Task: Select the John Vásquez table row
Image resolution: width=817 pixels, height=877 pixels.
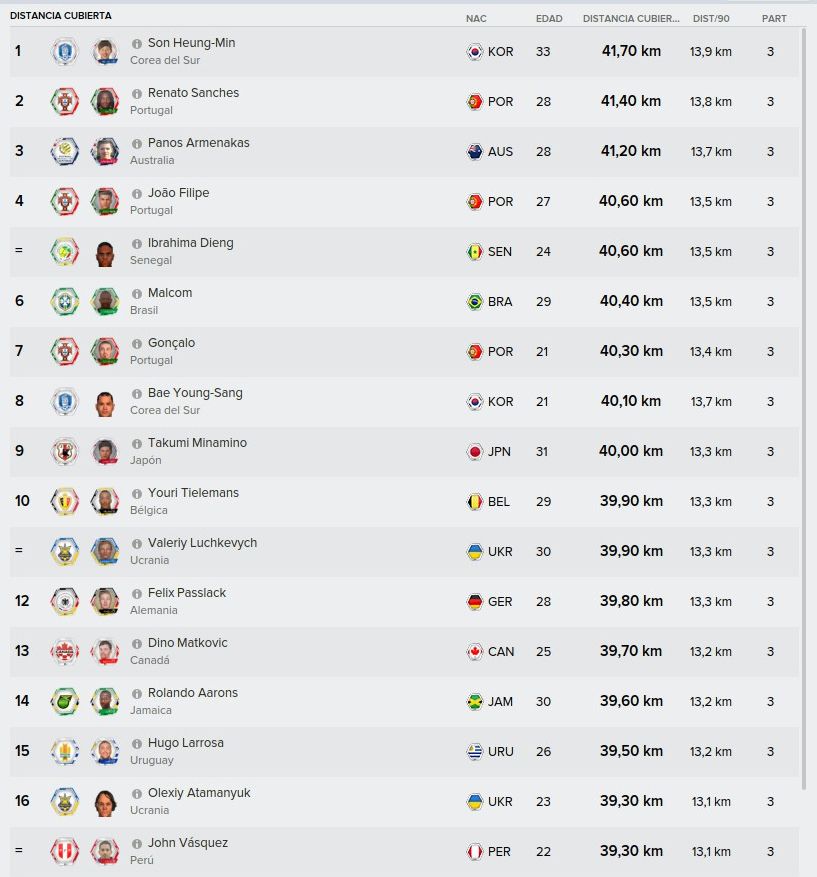Action: (404, 851)
